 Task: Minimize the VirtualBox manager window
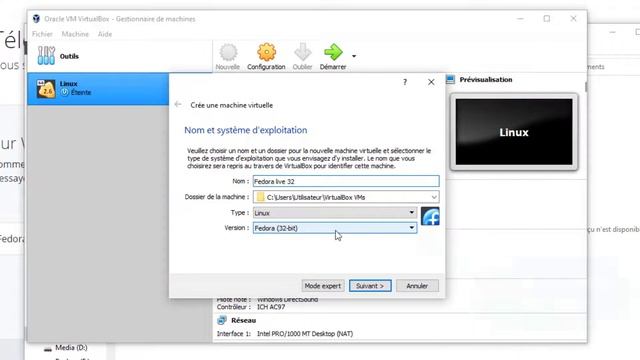[520, 18]
